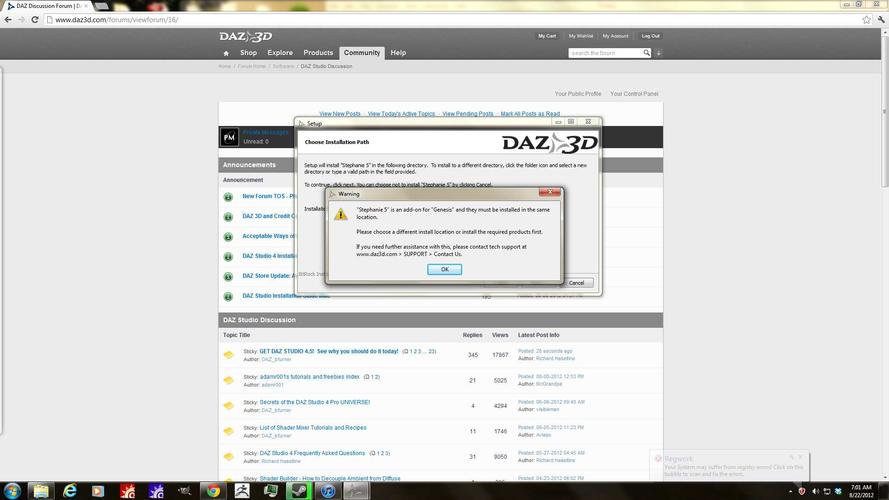
Task: Go to the site home icon
Action: point(226,53)
